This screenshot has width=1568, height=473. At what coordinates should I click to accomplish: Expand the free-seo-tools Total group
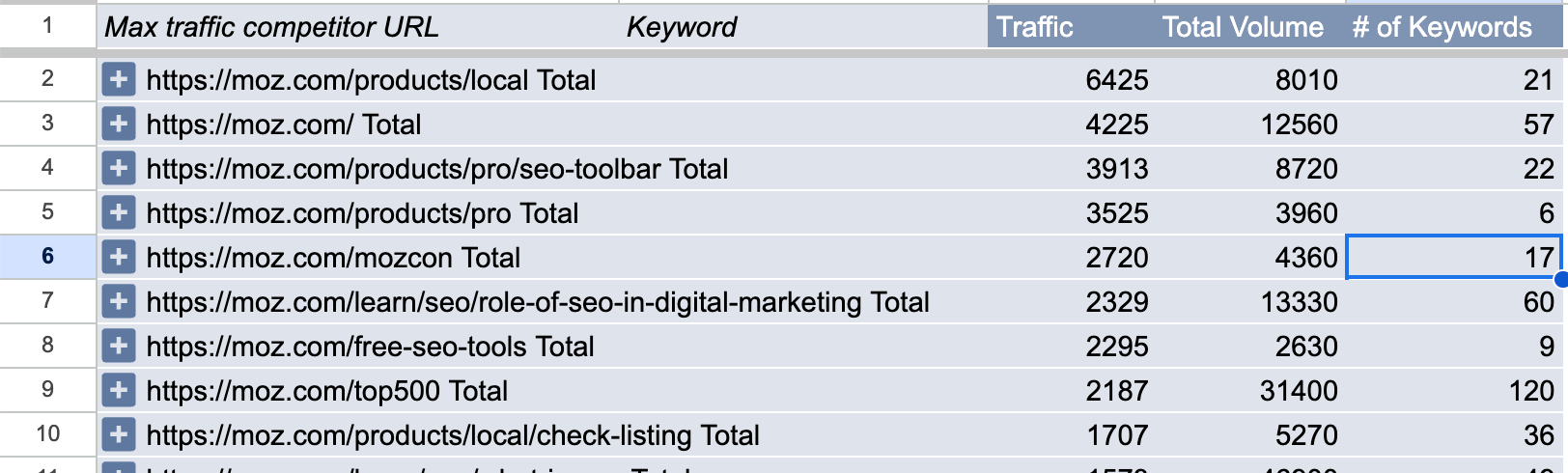(x=119, y=346)
